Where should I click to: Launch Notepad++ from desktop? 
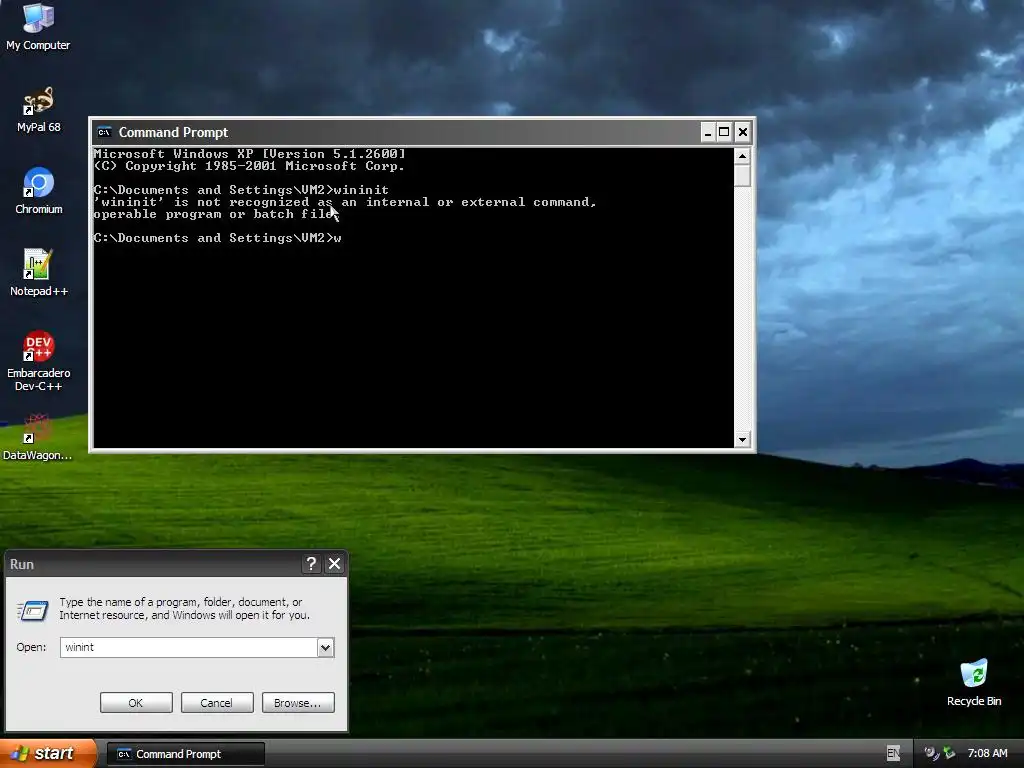pyautogui.click(x=39, y=272)
